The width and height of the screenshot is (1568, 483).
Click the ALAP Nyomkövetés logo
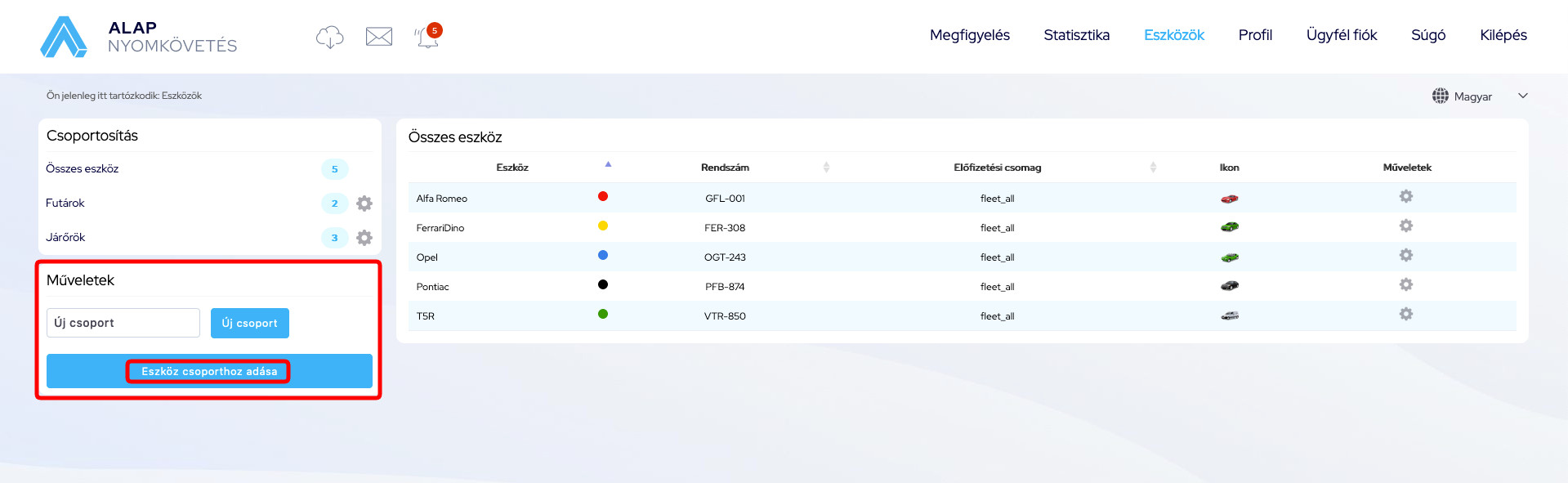pyautogui.click(x=139, y=37)
